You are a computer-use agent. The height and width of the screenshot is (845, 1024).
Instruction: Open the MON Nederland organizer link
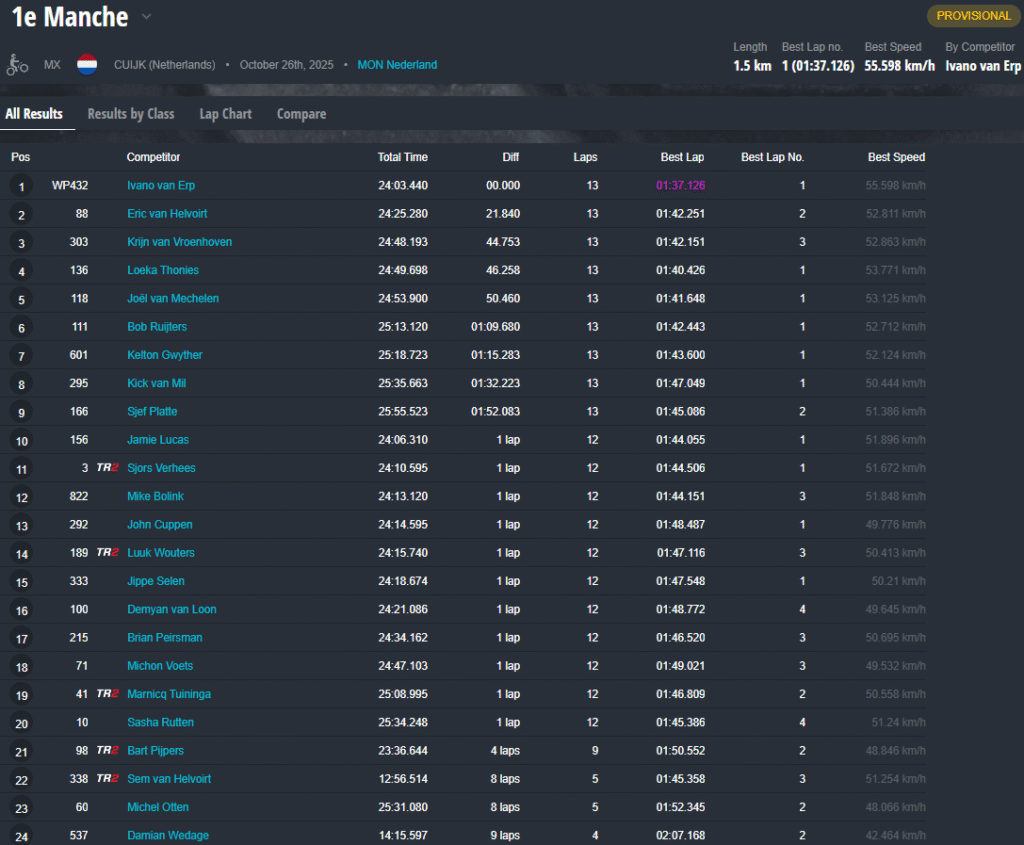click(397, 65)
